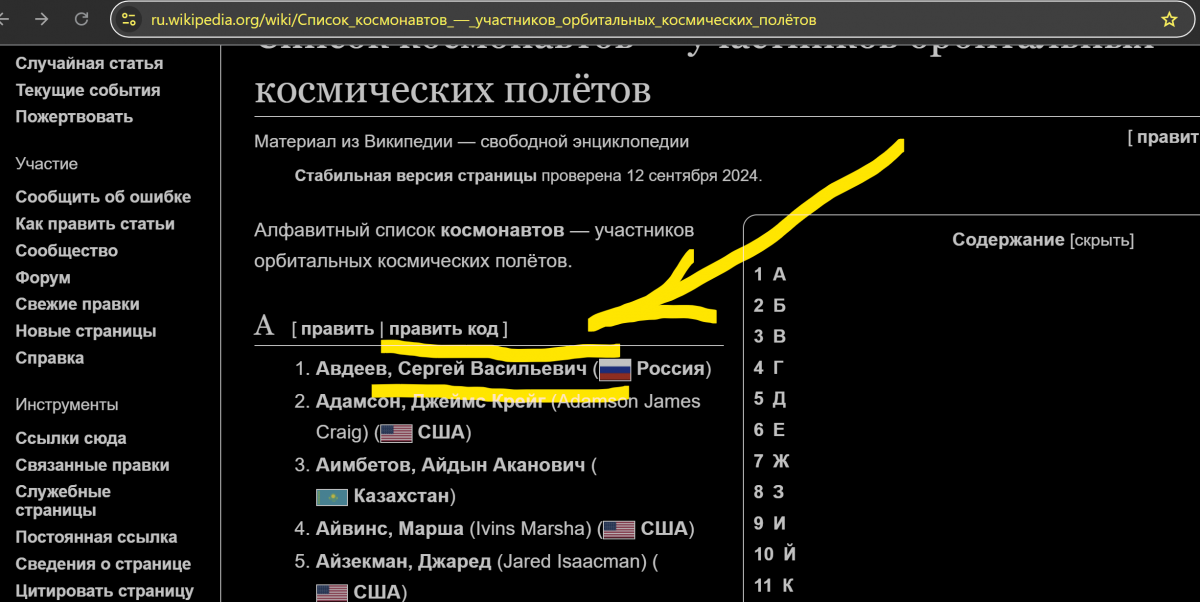This screenshot has height=602, width=1200.
Task: Go forward with the browser forward arrow
Action: 42,19
